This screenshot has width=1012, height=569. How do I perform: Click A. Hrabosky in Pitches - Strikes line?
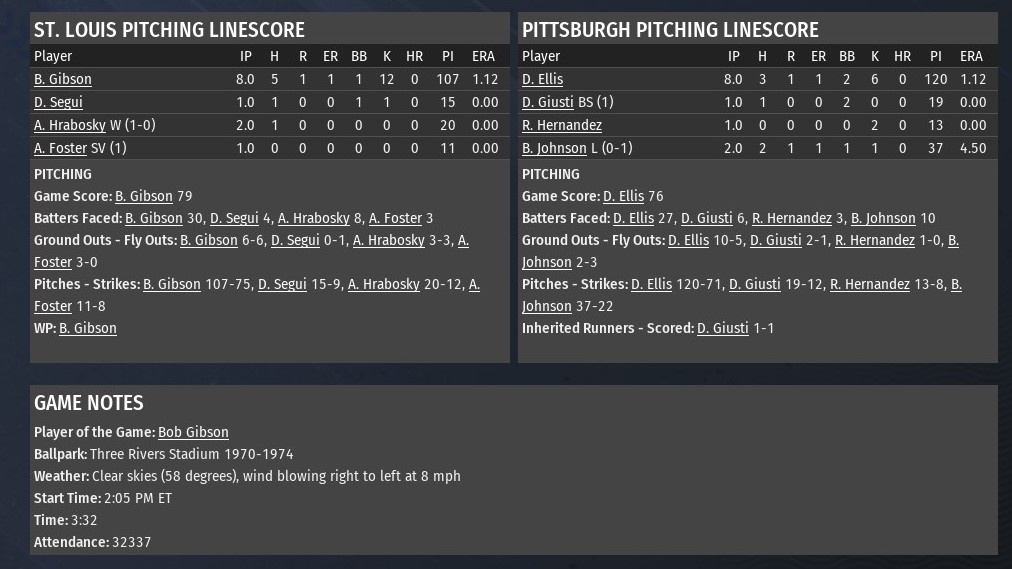coord(384,284)
